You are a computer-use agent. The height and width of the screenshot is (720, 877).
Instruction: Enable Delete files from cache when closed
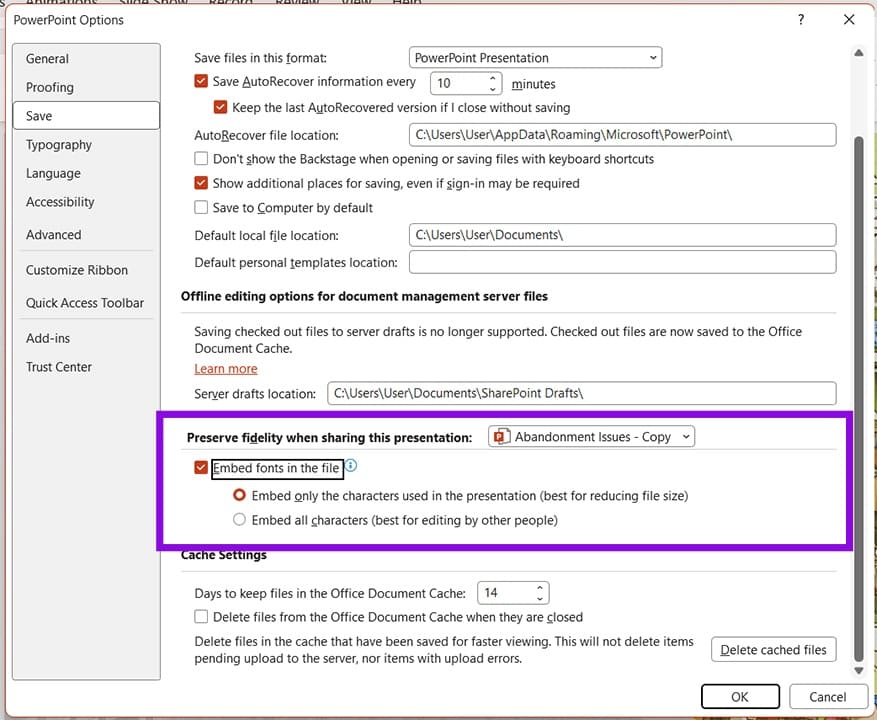pos(201,617)
